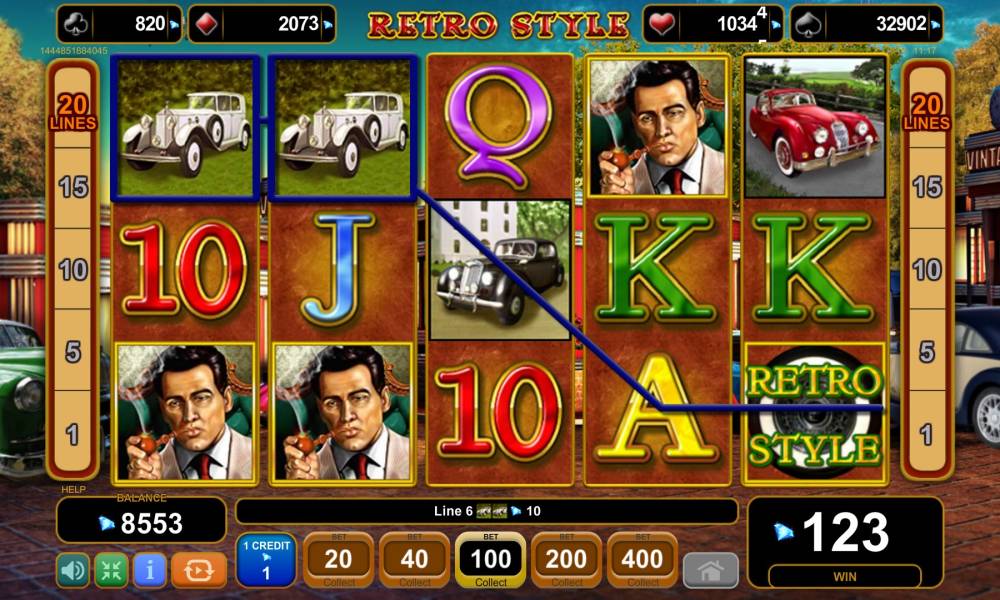The height and width of the screenshot is (600, 1000).
Task: Collect with the 20 bet button
Action: pyautogui.click(x=338, y=559)
